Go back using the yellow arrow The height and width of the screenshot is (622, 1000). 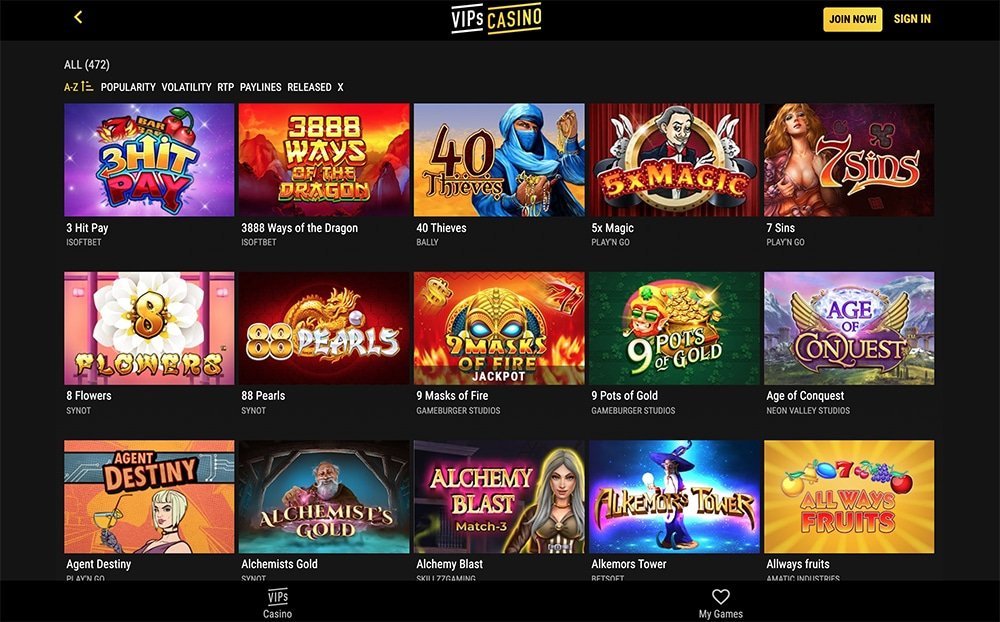coord(78,17)
